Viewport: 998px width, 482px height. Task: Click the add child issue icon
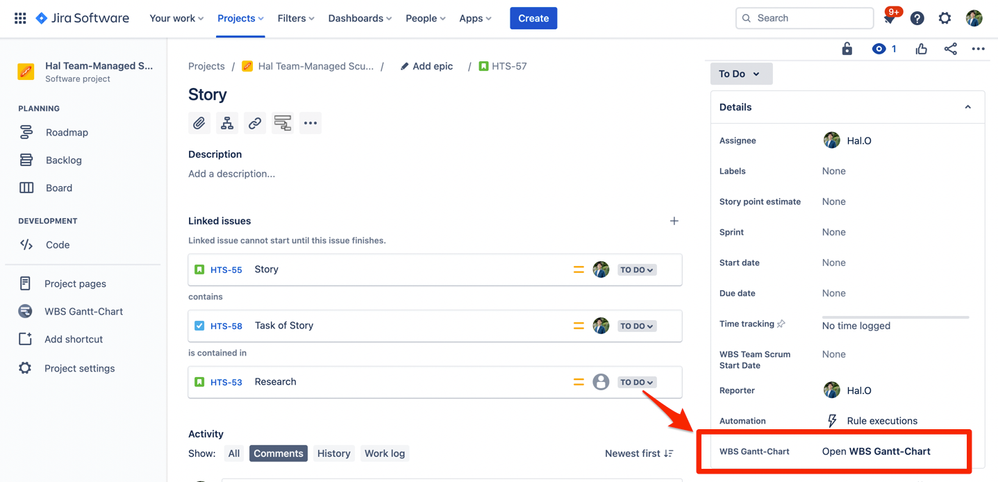click(x=227, y=123)
